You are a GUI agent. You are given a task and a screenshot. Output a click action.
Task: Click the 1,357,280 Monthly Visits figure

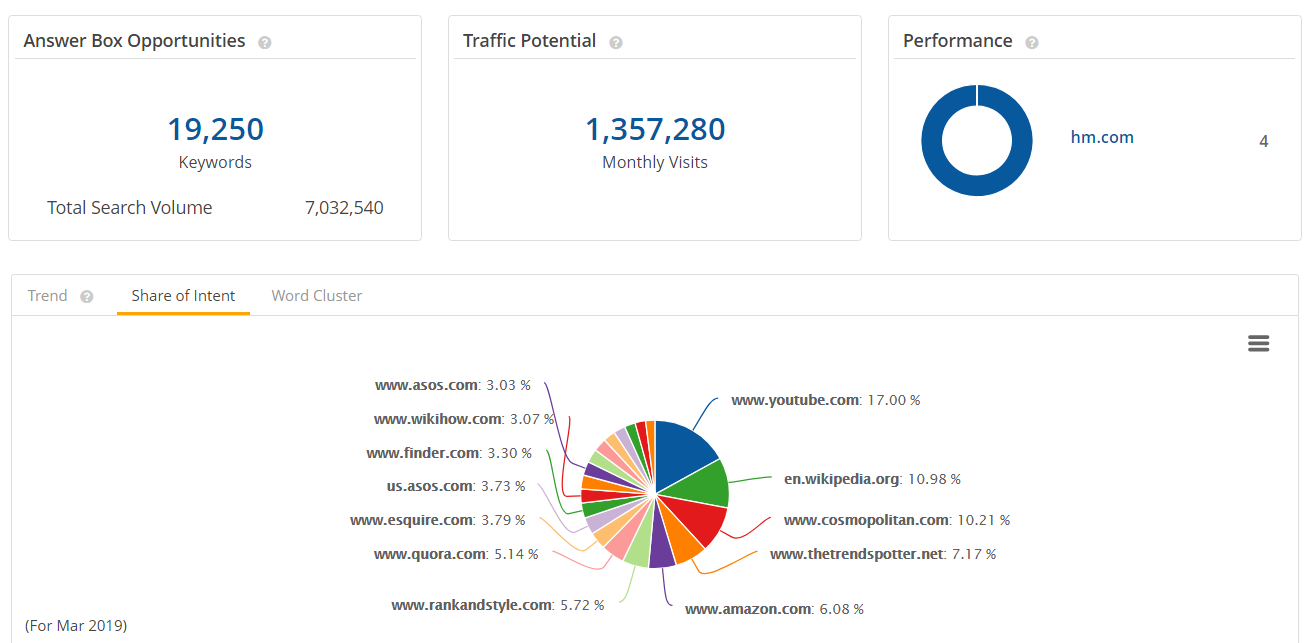click(655, 129)
